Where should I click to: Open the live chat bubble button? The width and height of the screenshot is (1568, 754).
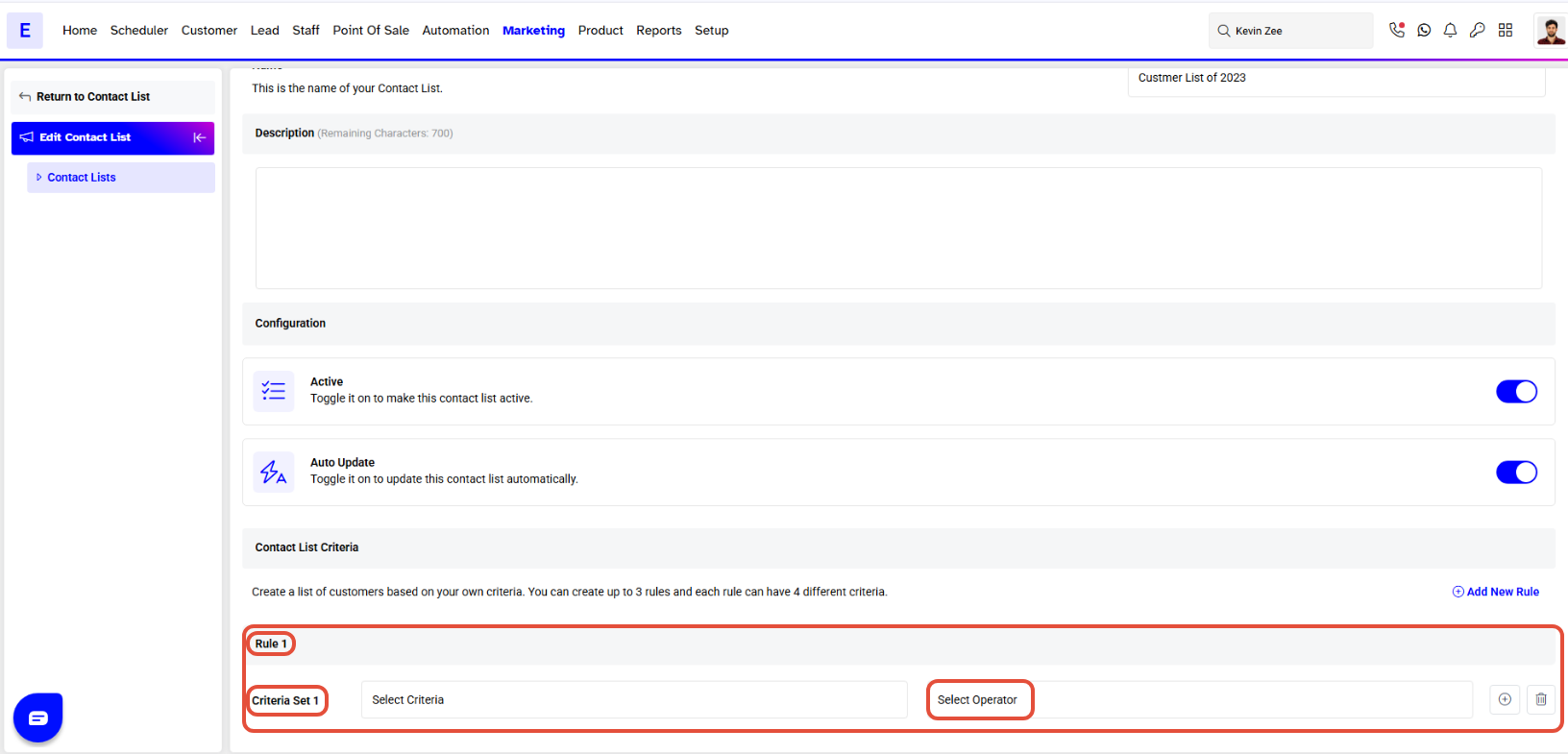coord(38,718)
